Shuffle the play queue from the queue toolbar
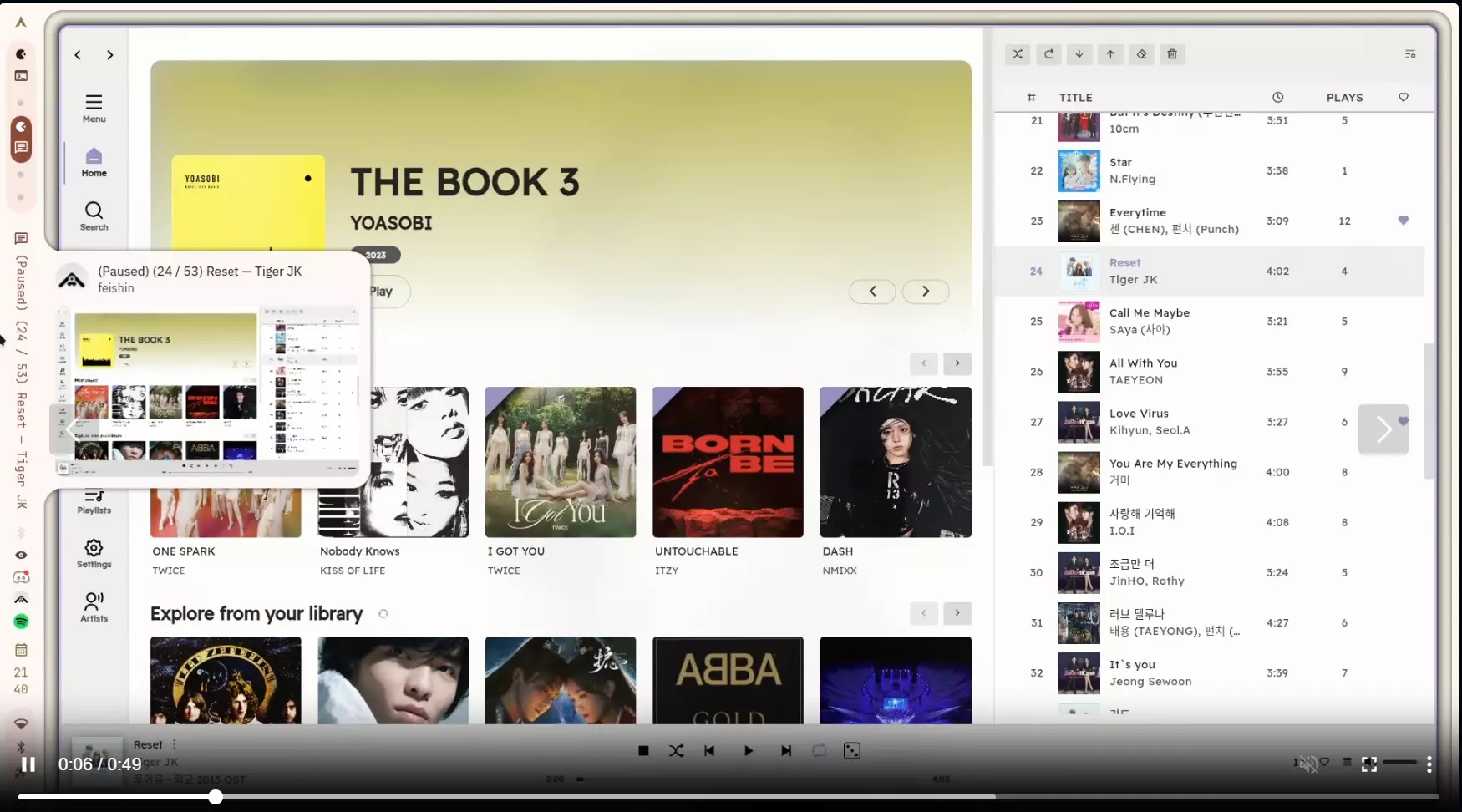 click(x=1018, y=54)
